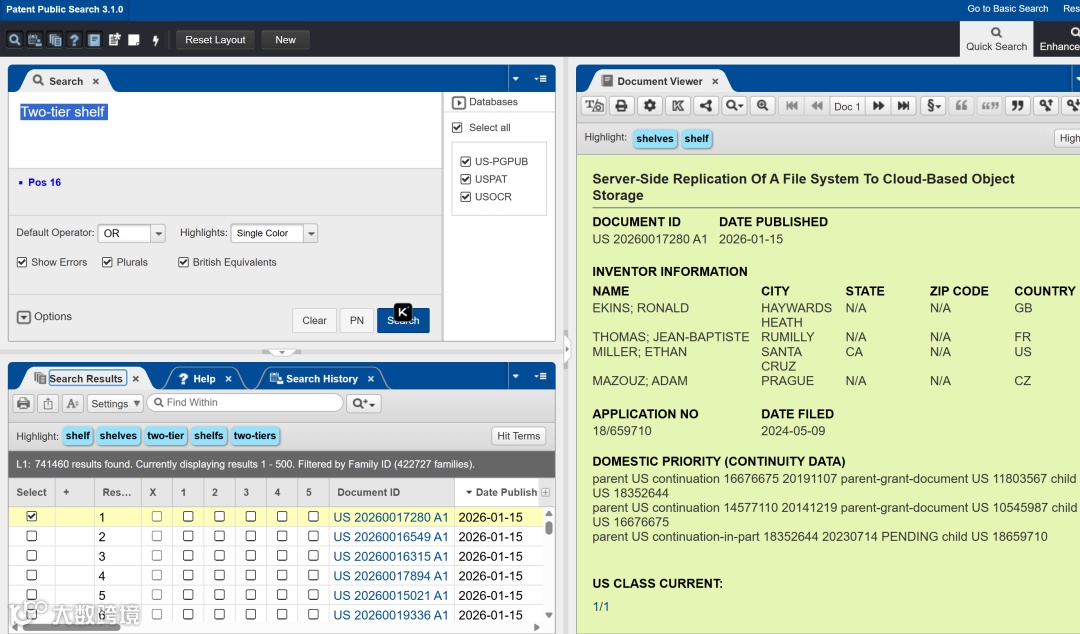The width and height of the screenshot is (1080, 634).
Task: Toggle the Show Errors checkbox
Action: tap(22, 262)
